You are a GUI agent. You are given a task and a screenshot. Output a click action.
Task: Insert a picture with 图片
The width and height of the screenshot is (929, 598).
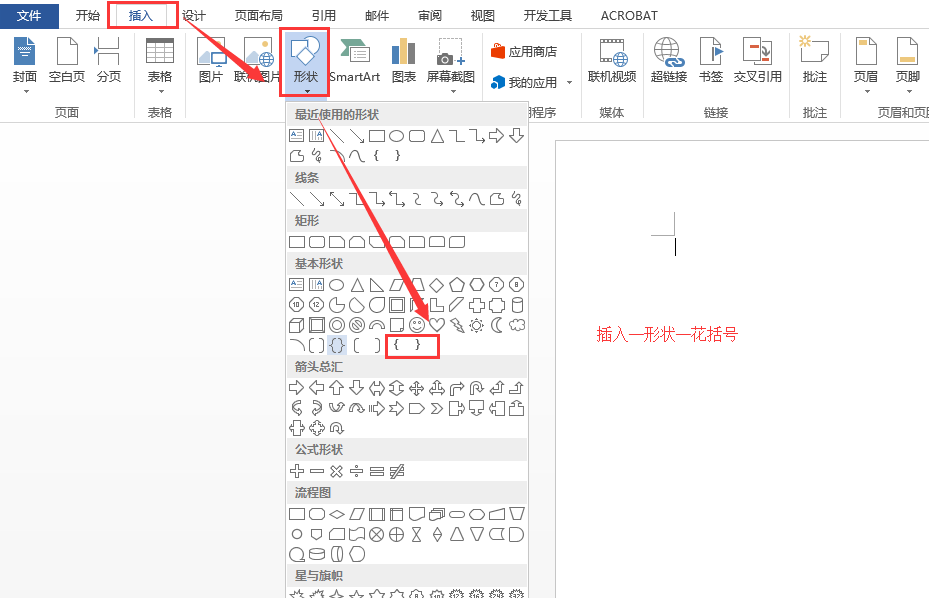pos(210,59)
